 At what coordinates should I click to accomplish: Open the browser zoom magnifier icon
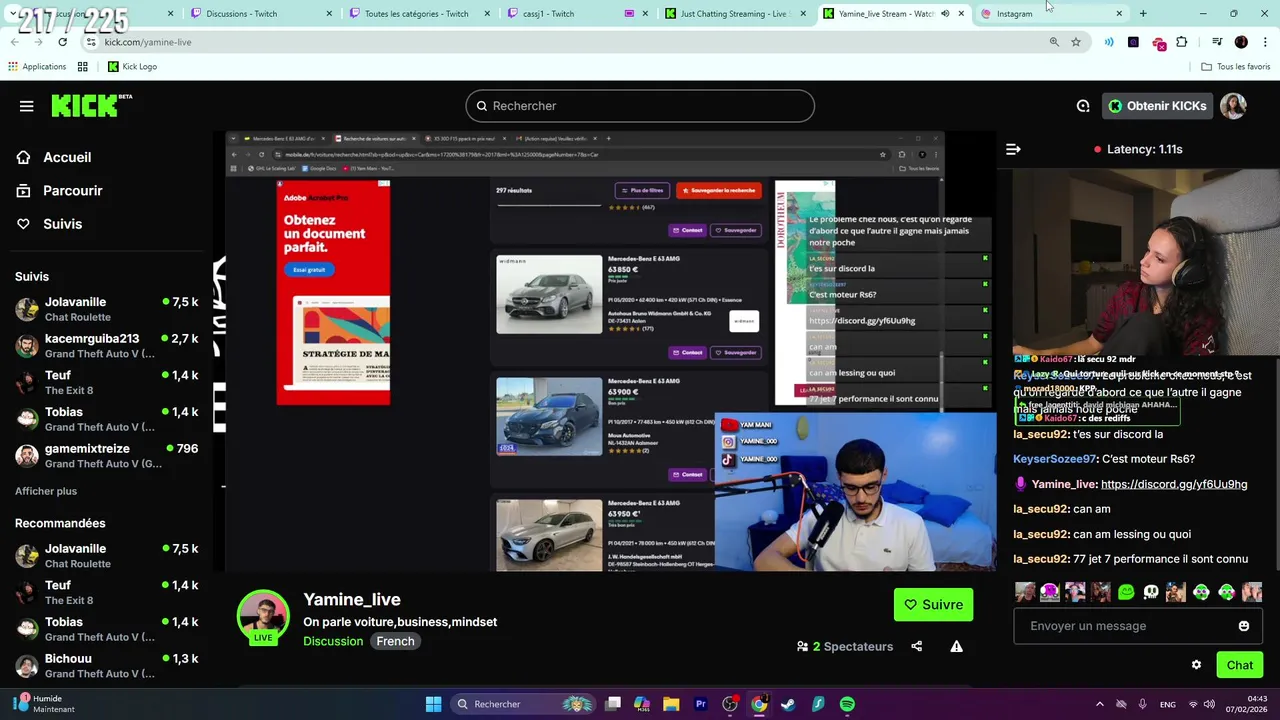coord(1054,42)
